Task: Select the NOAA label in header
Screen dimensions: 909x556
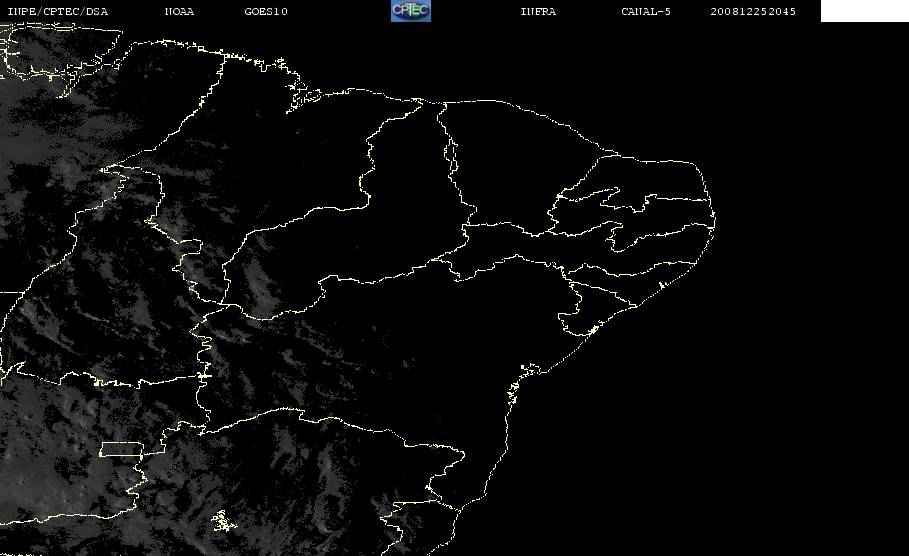Action: 179,11
